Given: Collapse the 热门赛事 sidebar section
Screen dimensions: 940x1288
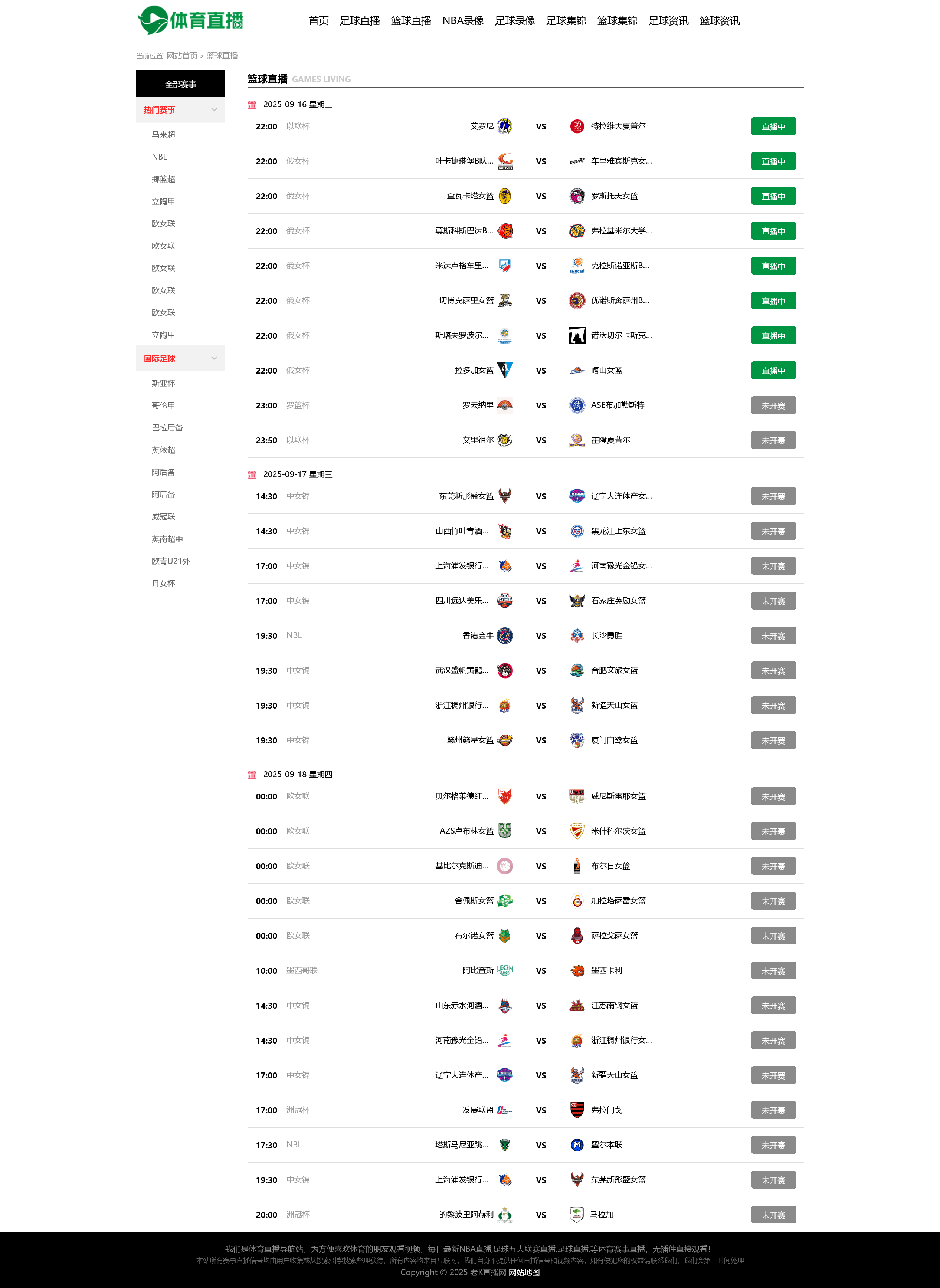Looking at the screenshot, I should point(214,110).
